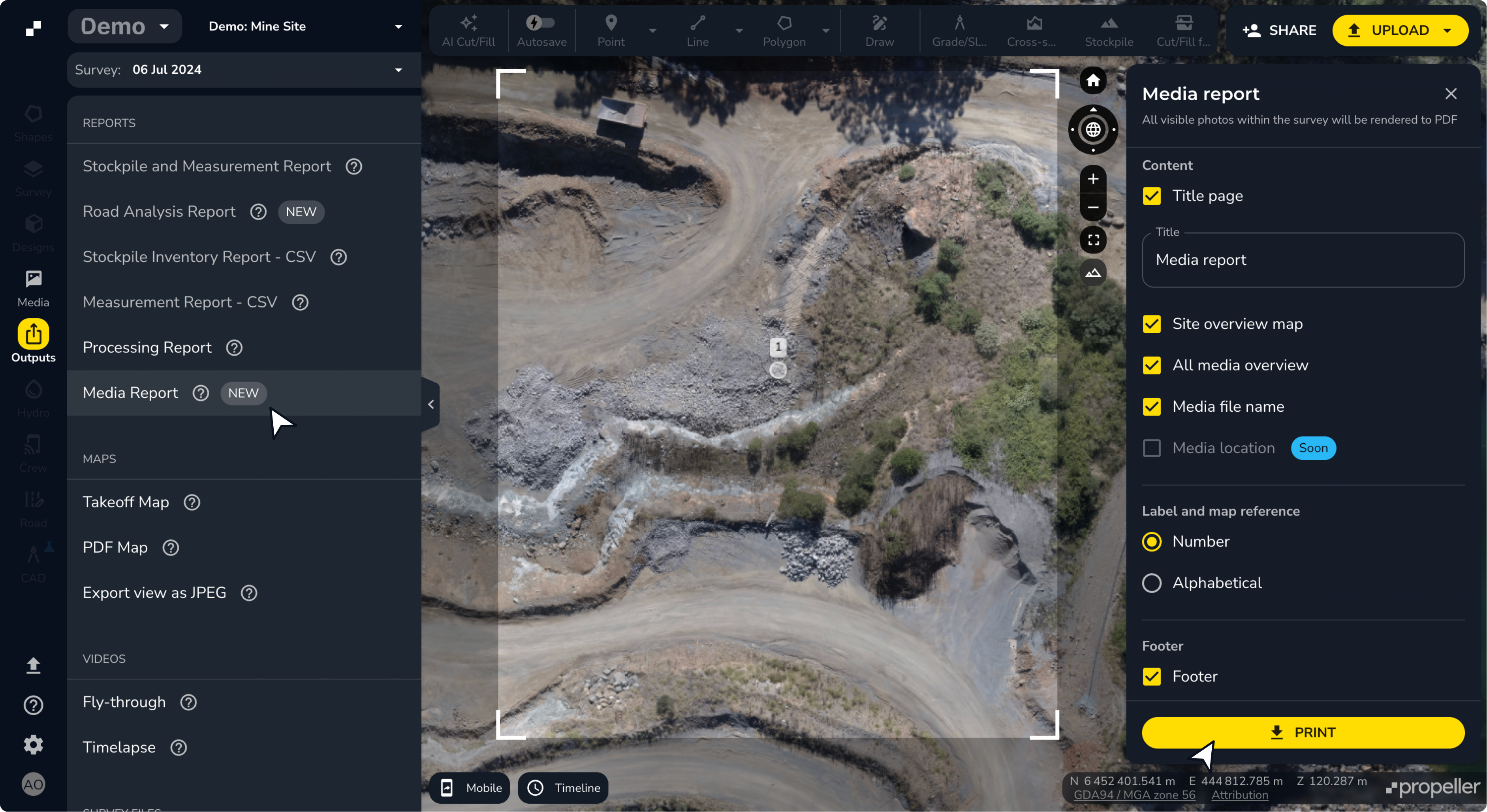
Task: Open the Designs sidebar section
Action: [x=34, y=233]
